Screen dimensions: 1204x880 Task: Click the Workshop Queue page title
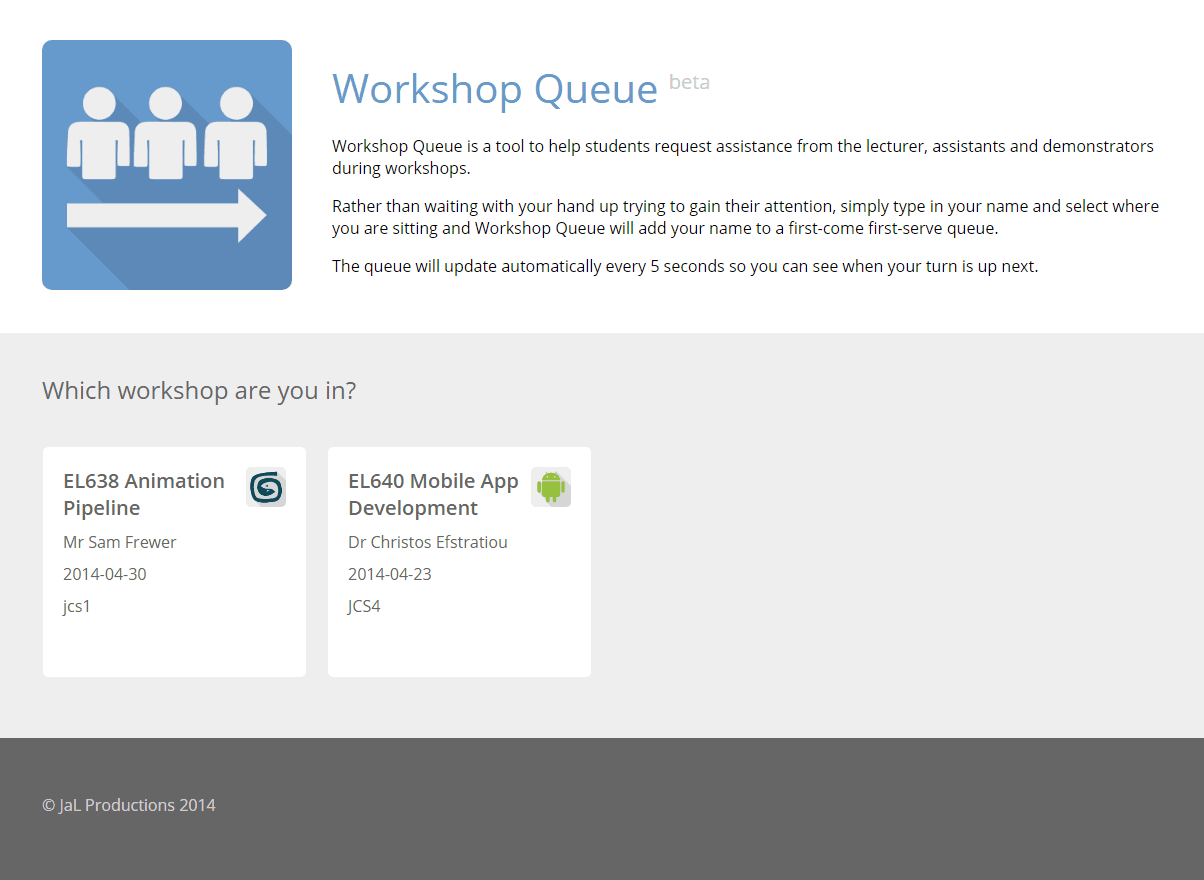tap(495, 89)
